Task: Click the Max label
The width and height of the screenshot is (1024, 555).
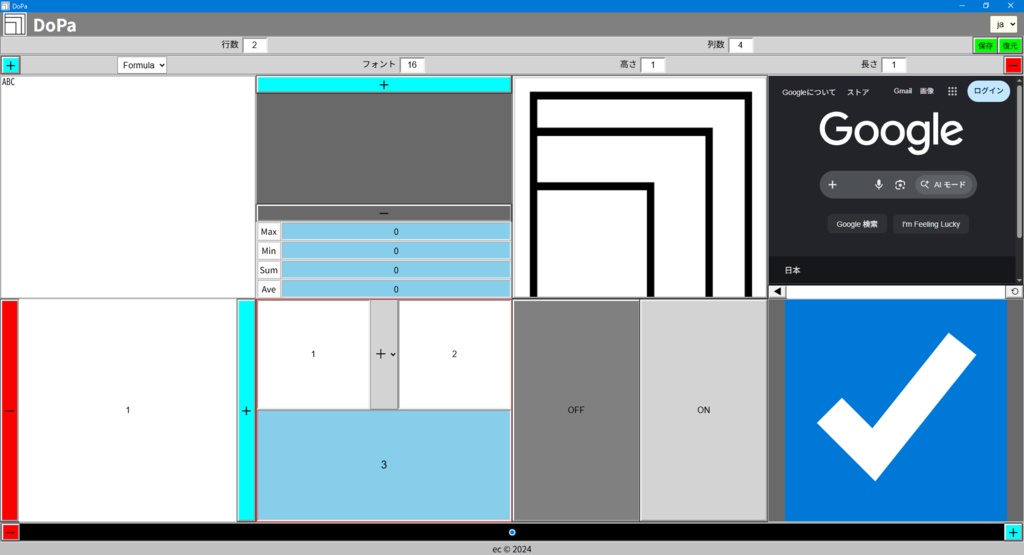Action: pos(268,232)
